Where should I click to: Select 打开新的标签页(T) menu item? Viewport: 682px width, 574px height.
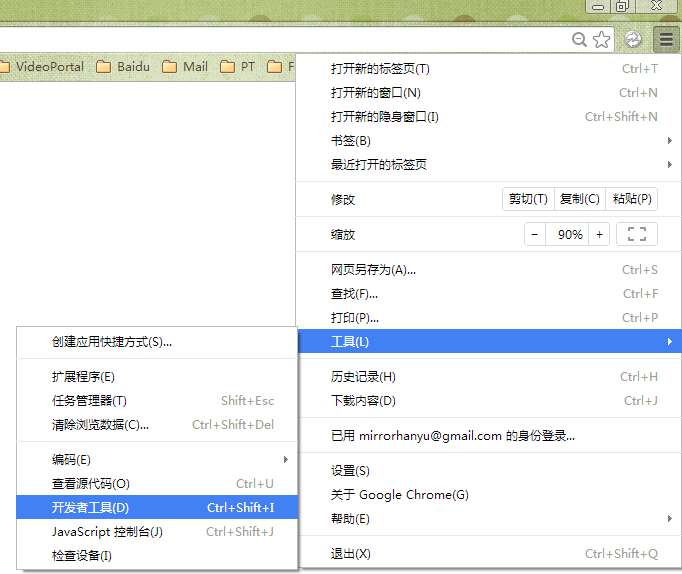click(489, 69)
